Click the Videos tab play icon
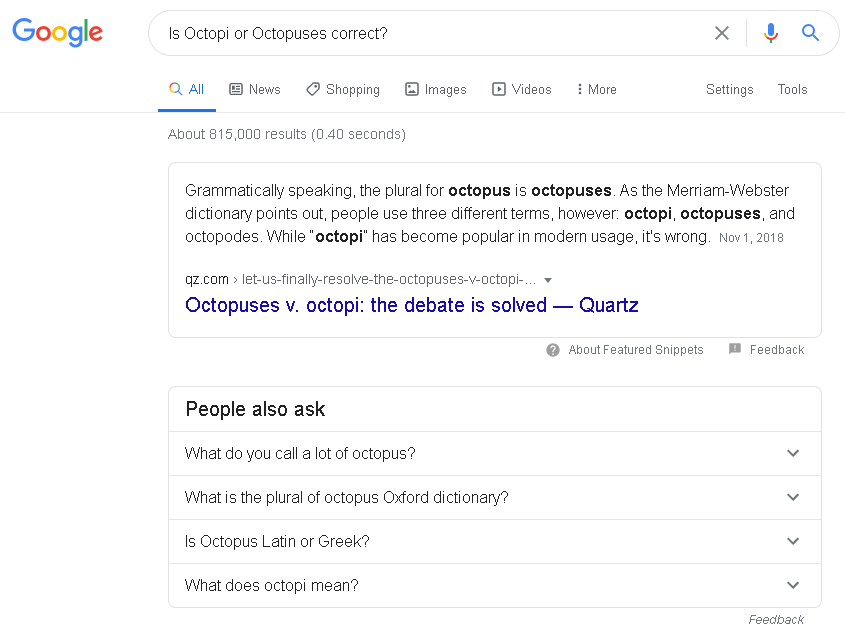The width and height of the screenshot is (845, 638). tap(497, 89)
